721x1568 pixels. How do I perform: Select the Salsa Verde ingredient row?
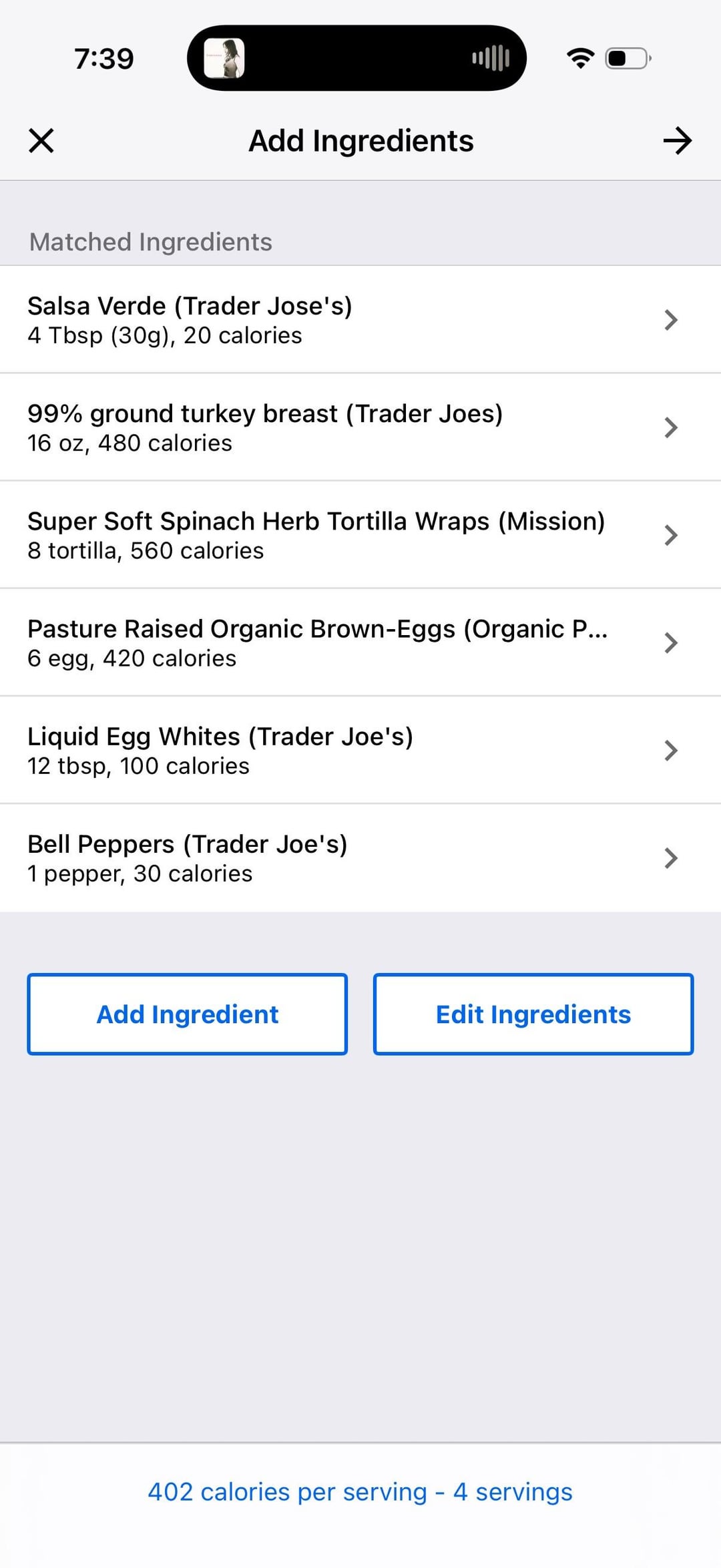tap(267, 320)
